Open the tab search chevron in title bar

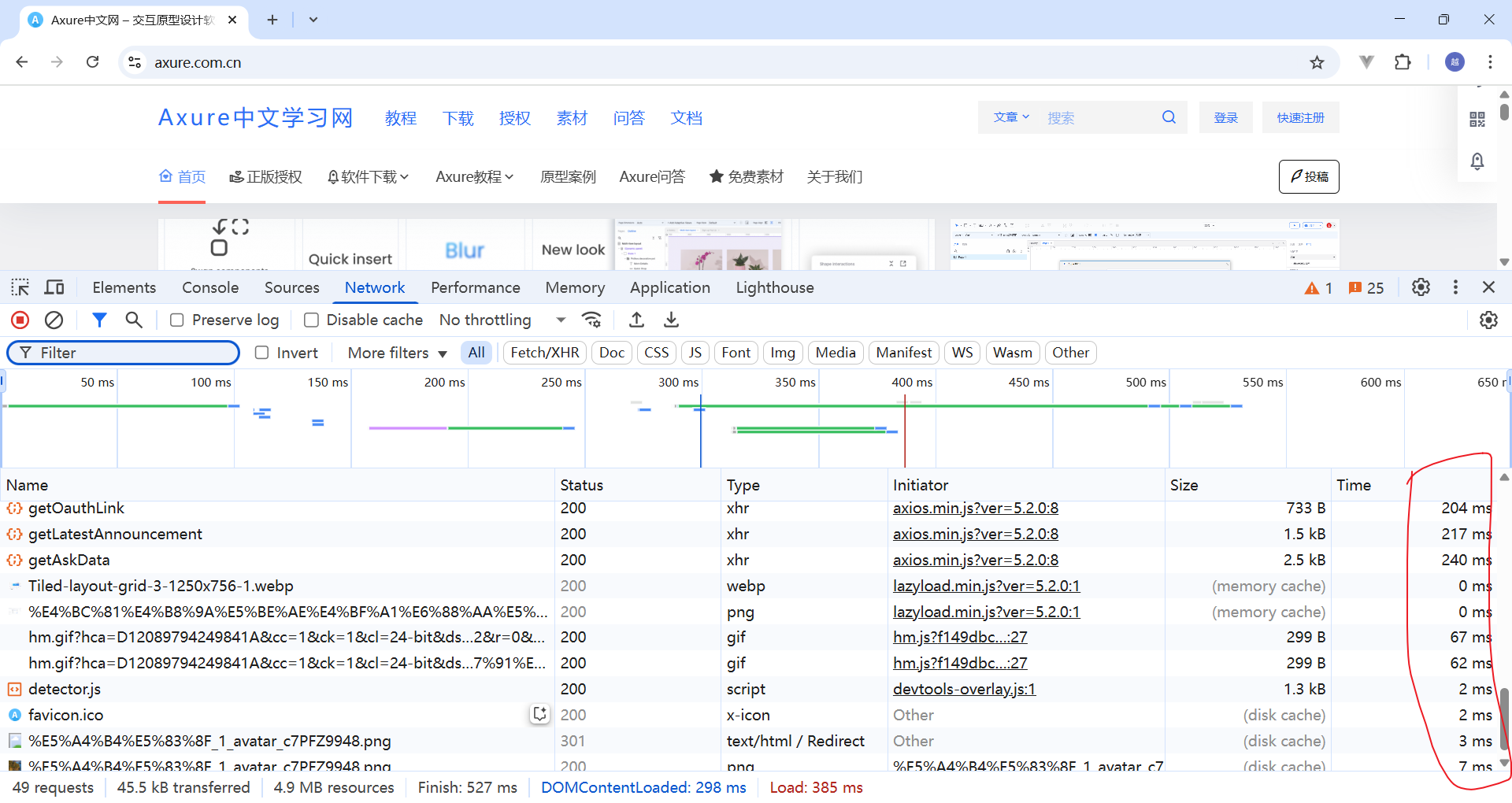pos(313,20)
